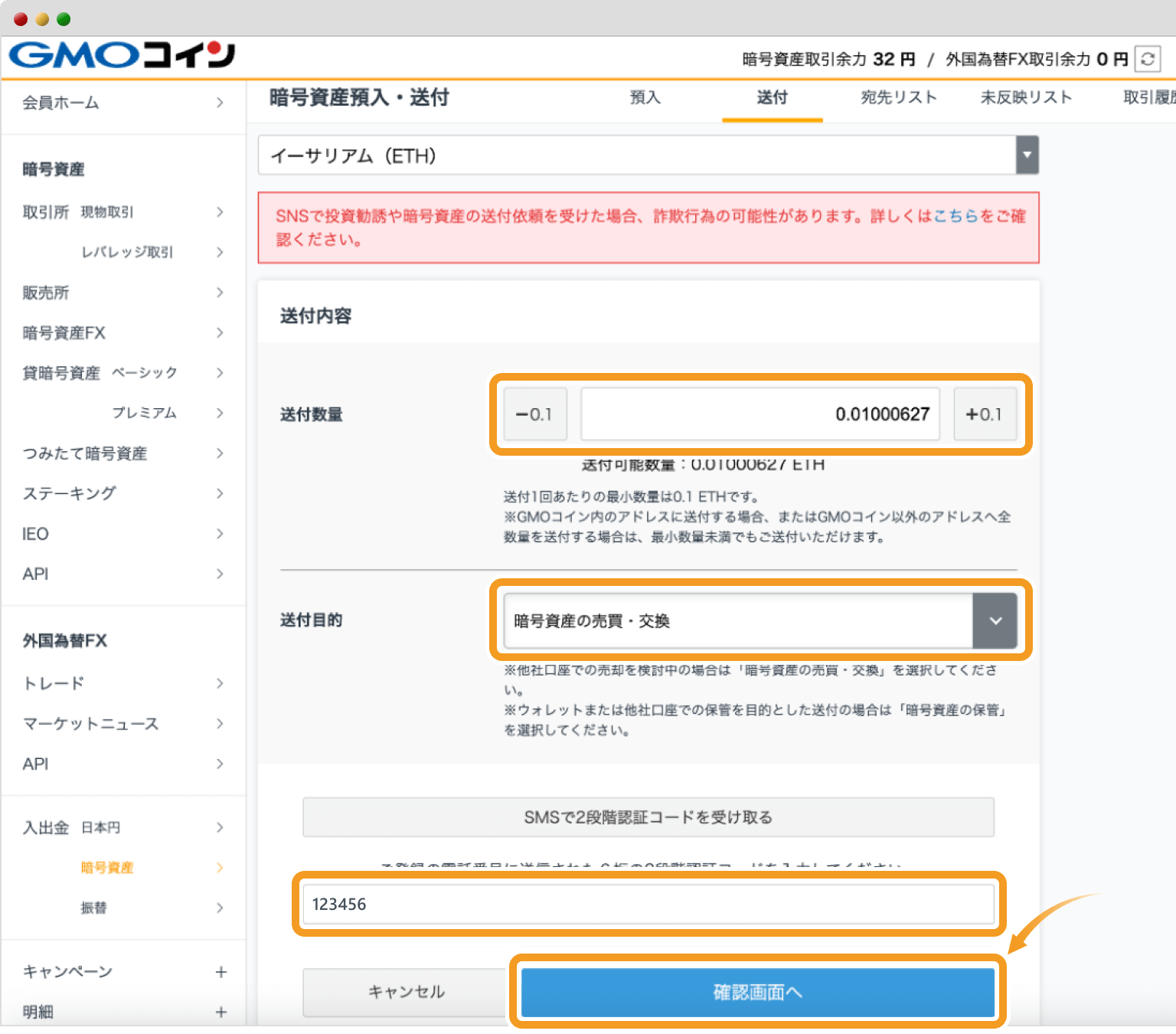Open 取引所 現物取引 sidebar entry

(x=123, y=212)
